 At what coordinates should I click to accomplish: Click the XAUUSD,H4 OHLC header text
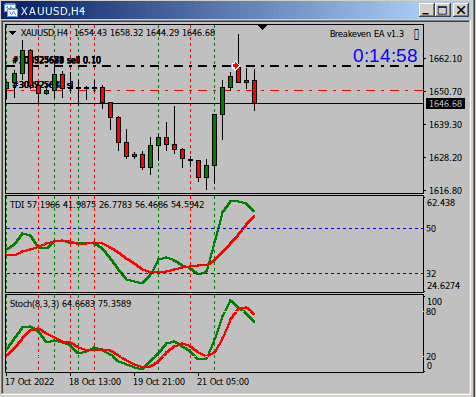click(118, 33)
